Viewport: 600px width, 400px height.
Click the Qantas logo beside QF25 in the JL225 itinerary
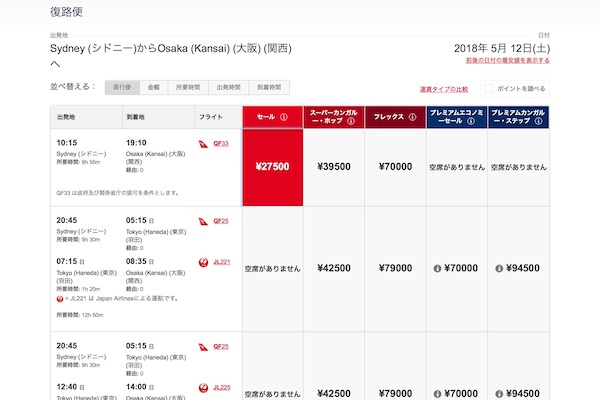[203, 347]
